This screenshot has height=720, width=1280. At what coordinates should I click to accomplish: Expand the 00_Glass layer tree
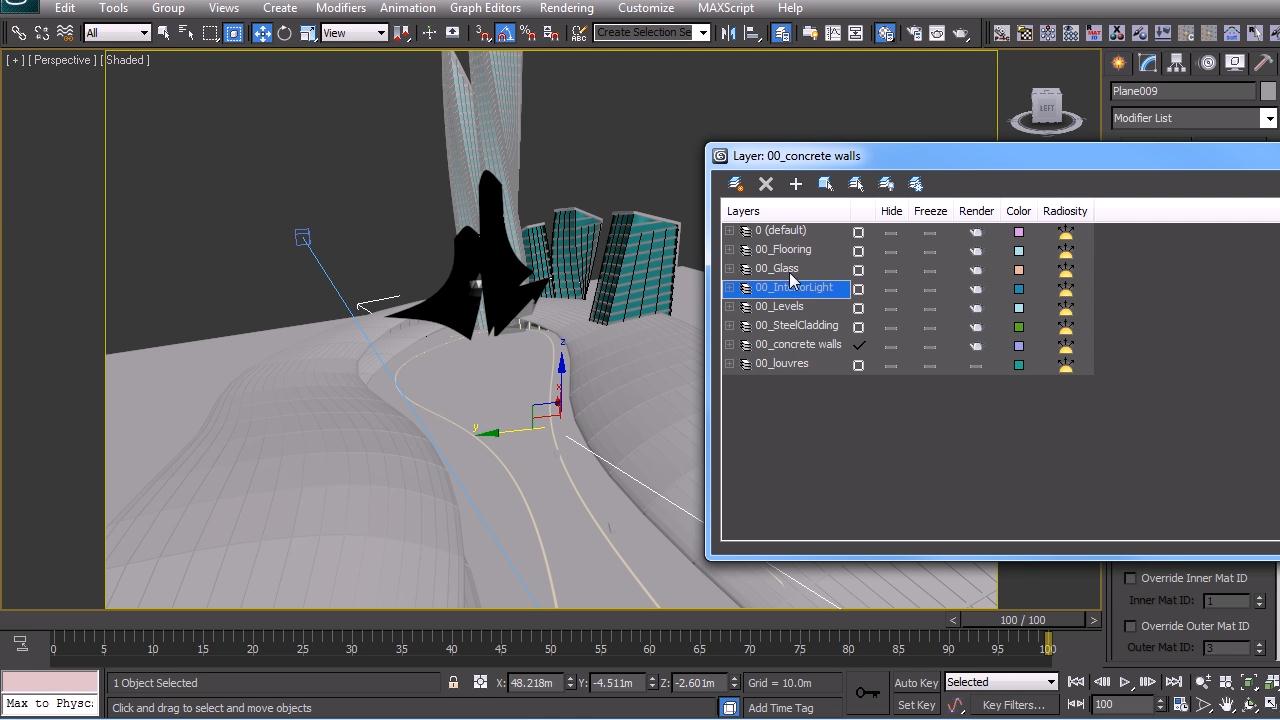click(x=729, y=269)
